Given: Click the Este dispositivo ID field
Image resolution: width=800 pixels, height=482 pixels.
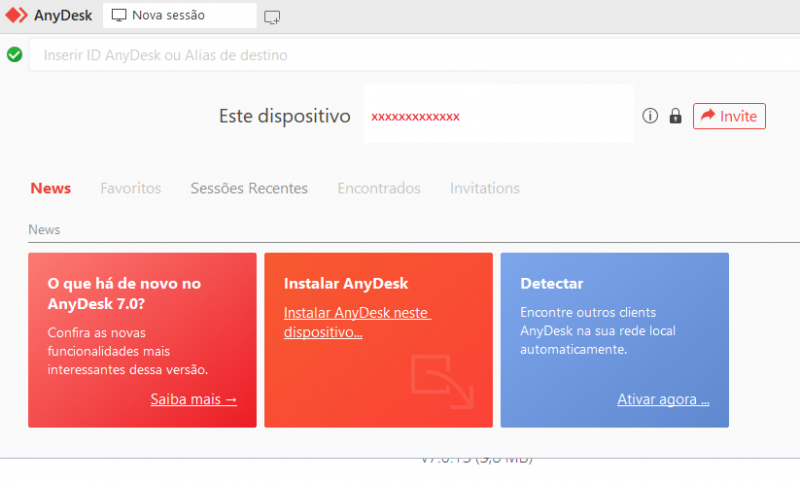Looking at the screenshot, I should click(x=498, y=116).
